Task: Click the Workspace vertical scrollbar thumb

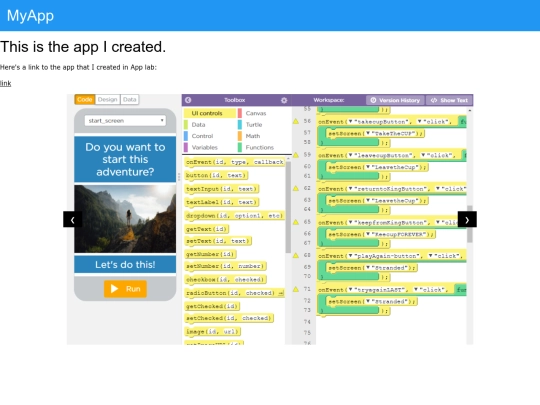Action: click(x=469, y=224)
